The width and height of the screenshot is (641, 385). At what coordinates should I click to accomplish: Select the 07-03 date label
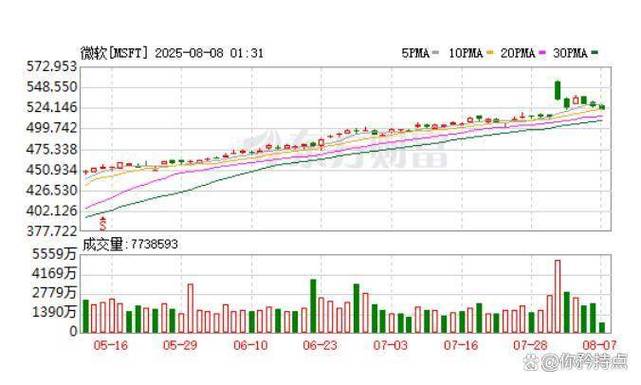click(x=390, y=345)
